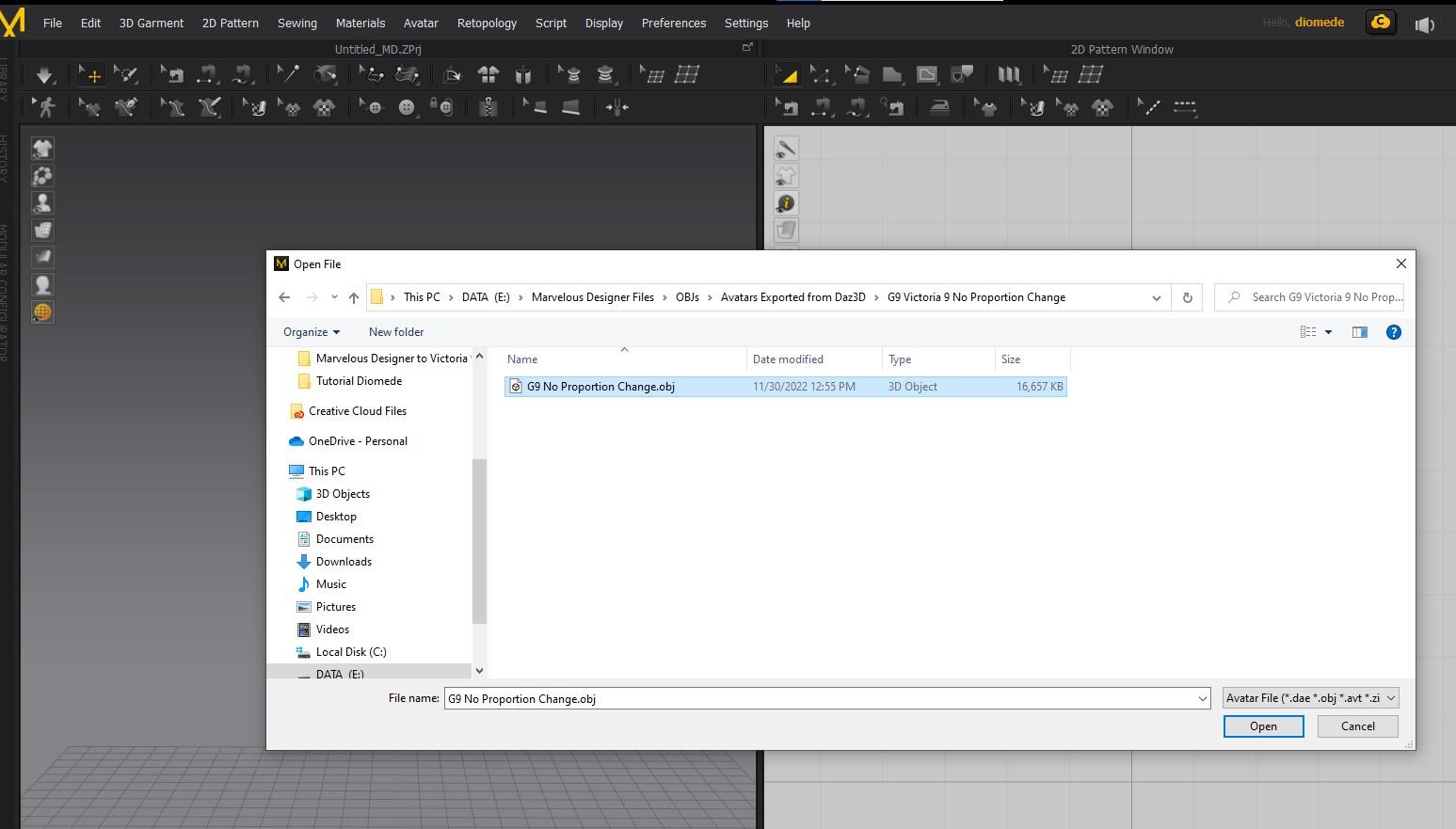
Task: Go back with the dialog's Back arrow
Action: (284, 297)
